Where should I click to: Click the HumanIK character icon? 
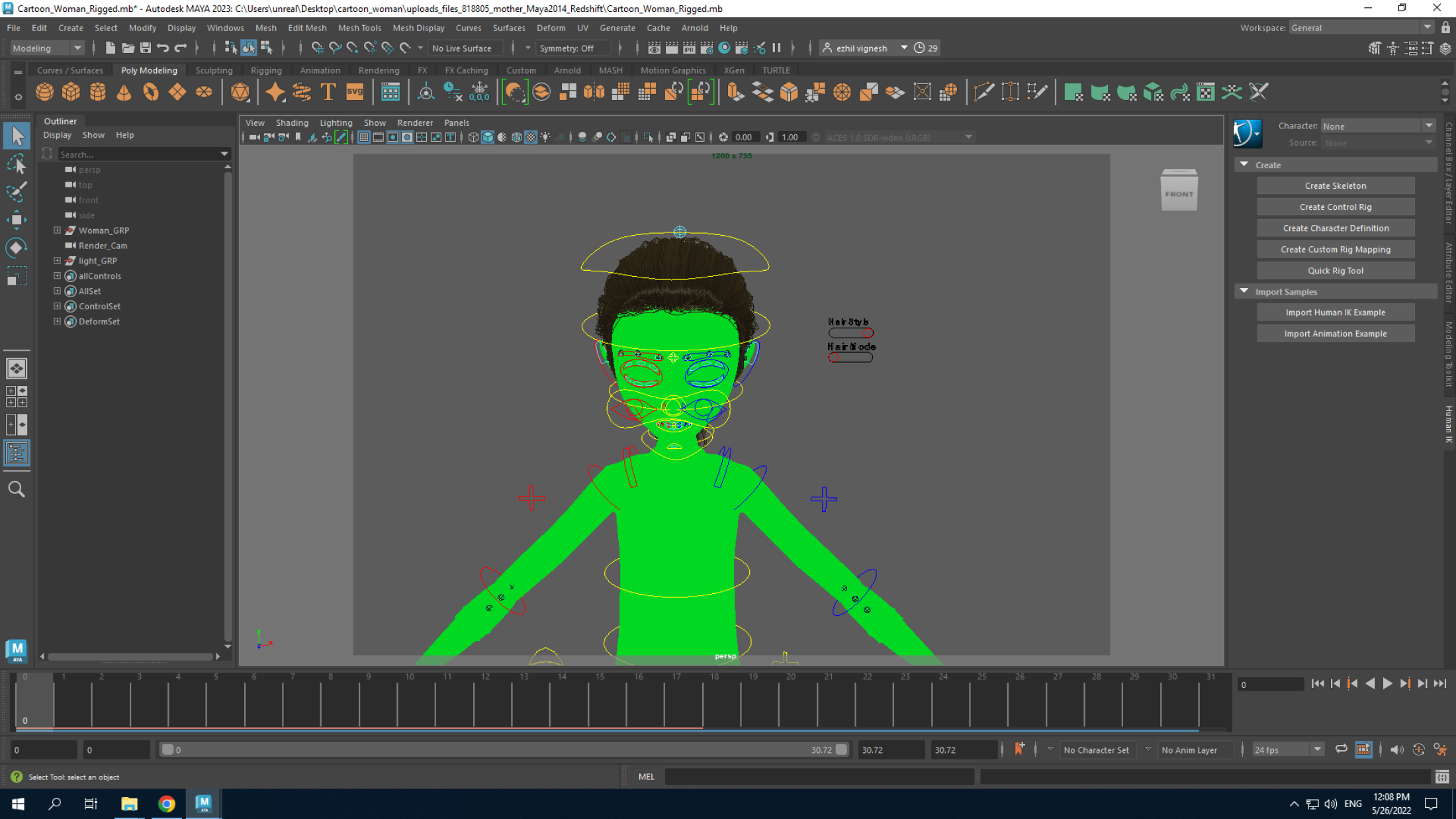point(1247,134)
